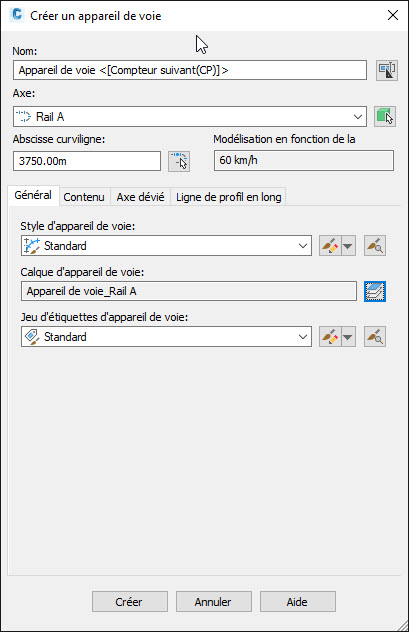The width and height of the screenshot is (409, 632).
Task: Pick alignment from drawing icon
Action: click(385, 116)
